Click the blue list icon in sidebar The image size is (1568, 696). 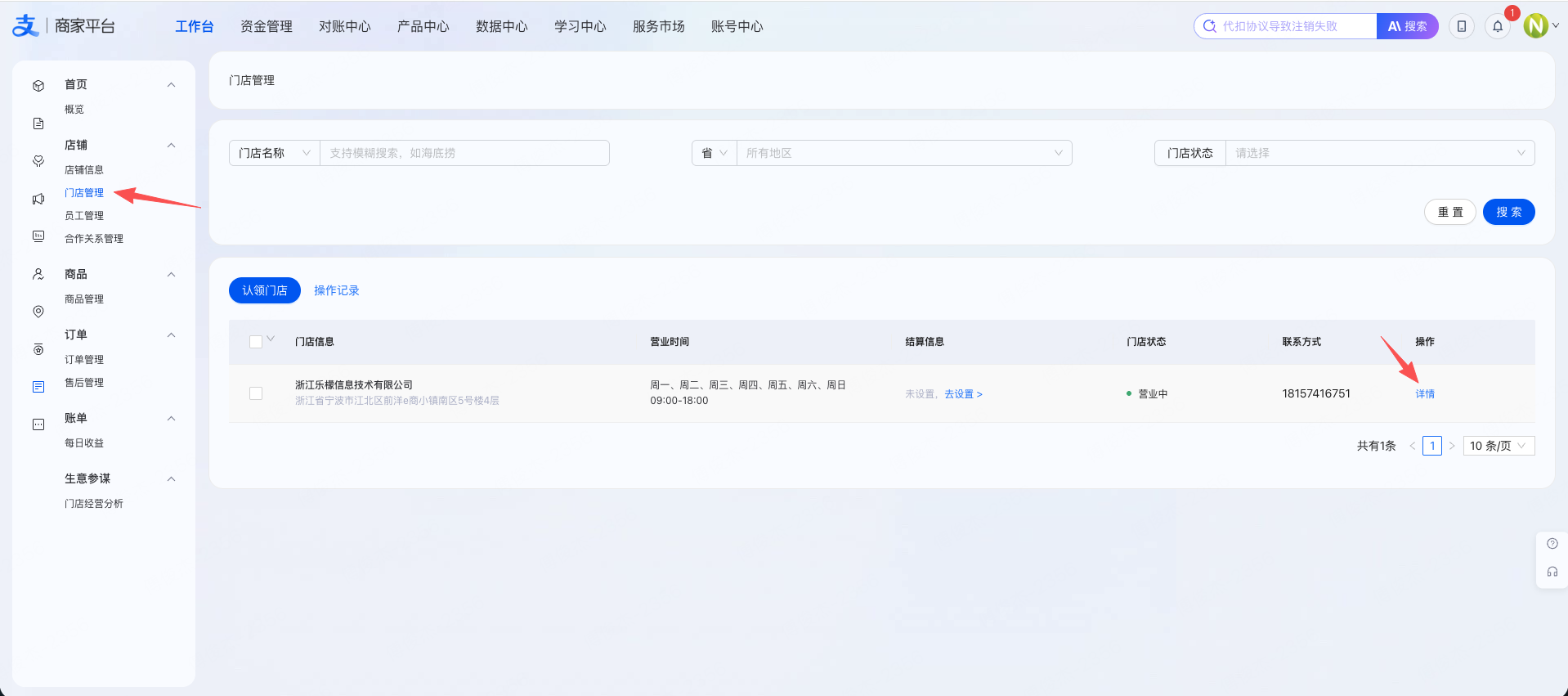pyautogui.click(x=38, y=387)
